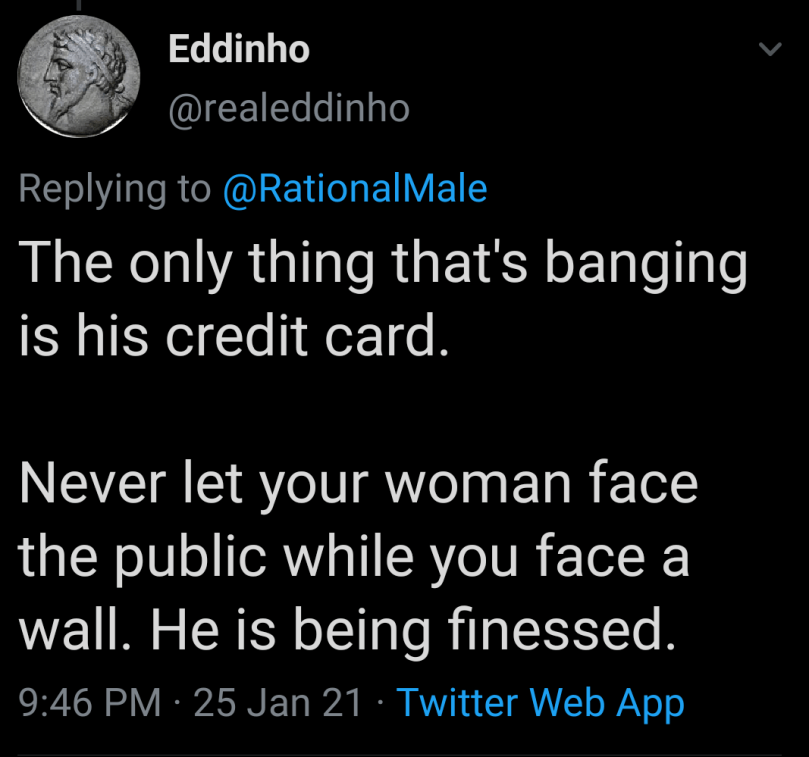The height and width of the screenshot is (757, 809).
Task: Click the line "is his credit card."
Action: (230, 340)
